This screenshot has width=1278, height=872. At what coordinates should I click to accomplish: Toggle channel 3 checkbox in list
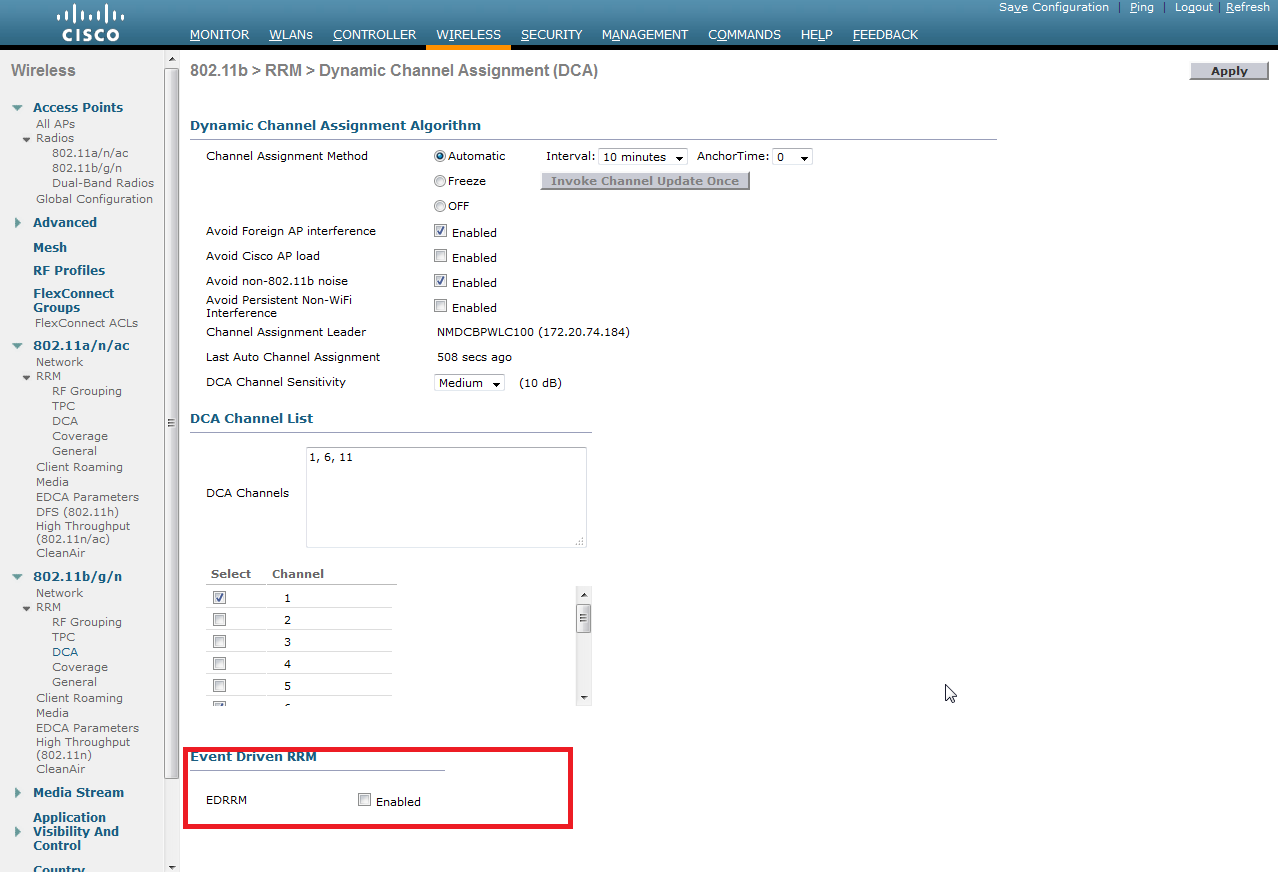219,642
